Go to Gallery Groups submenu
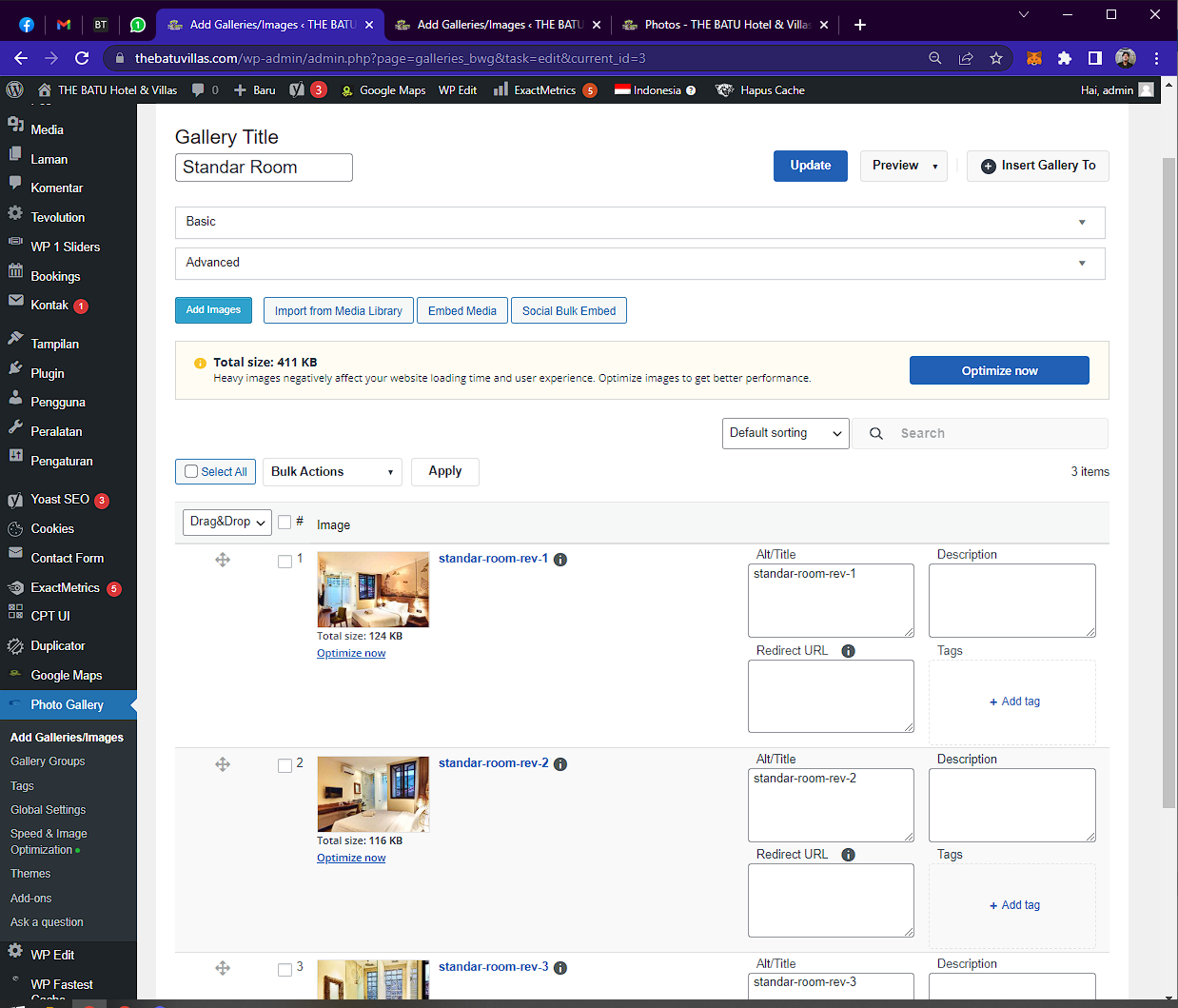This screenshot has height=1008, width=1178. tap(48, 761)
